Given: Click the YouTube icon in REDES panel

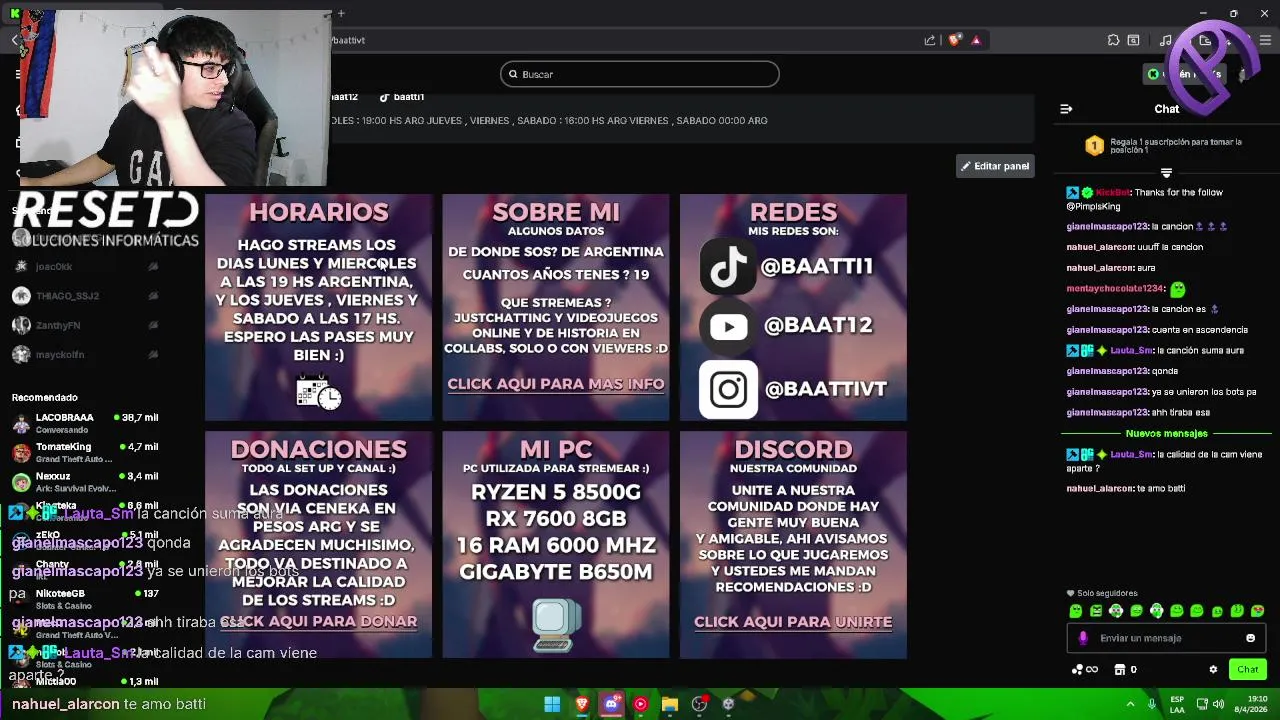Looking at the screenshot, I should click(728, 326).
